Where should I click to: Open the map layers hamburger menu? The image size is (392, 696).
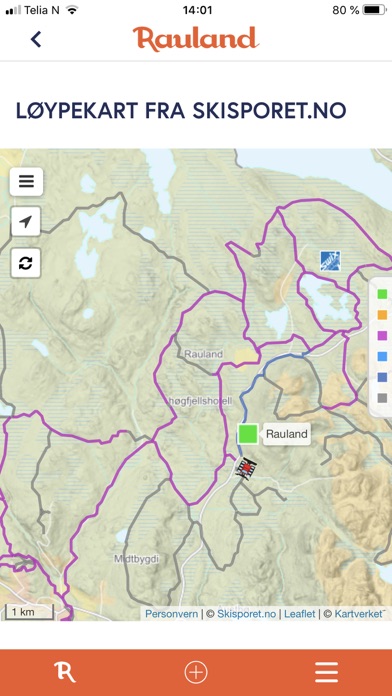[x=26, y=182]
